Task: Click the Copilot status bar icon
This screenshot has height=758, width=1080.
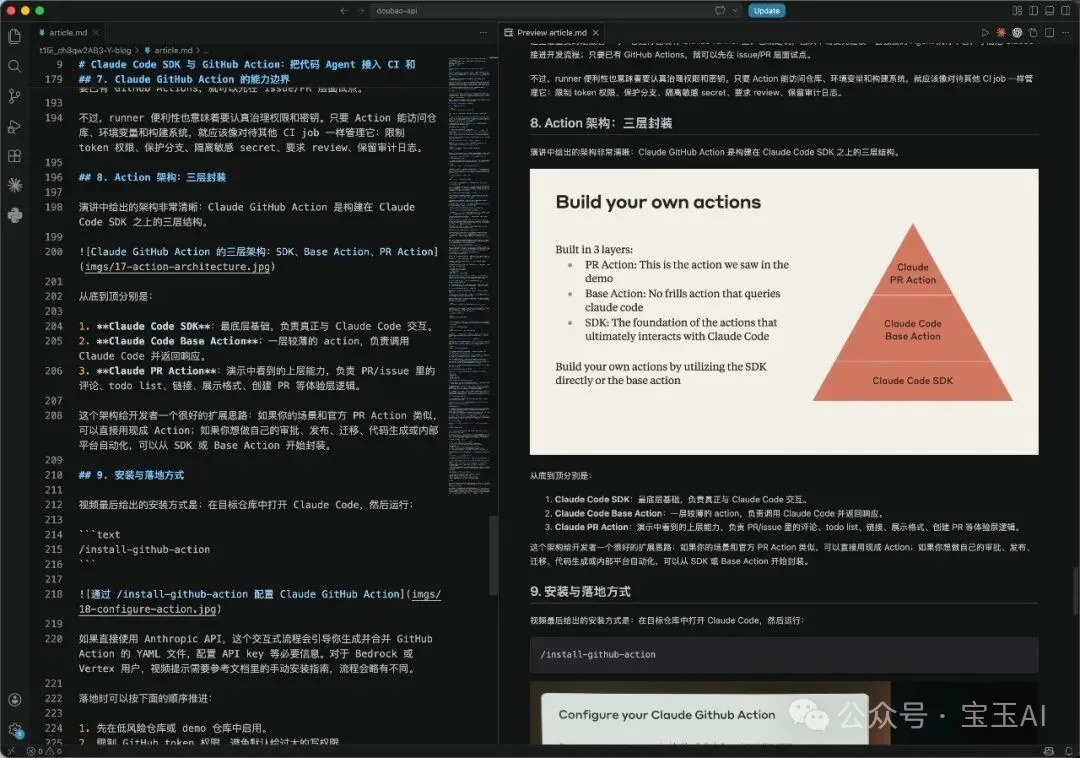Action: coord(1048,751)
